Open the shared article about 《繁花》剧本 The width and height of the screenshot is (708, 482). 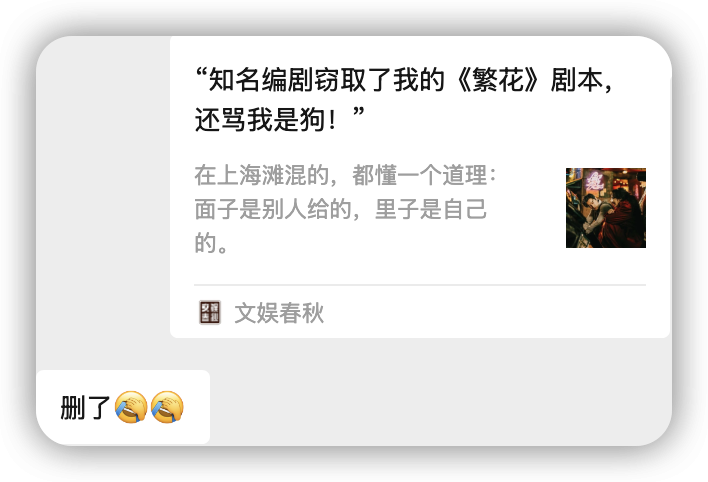tap(420, 187)
